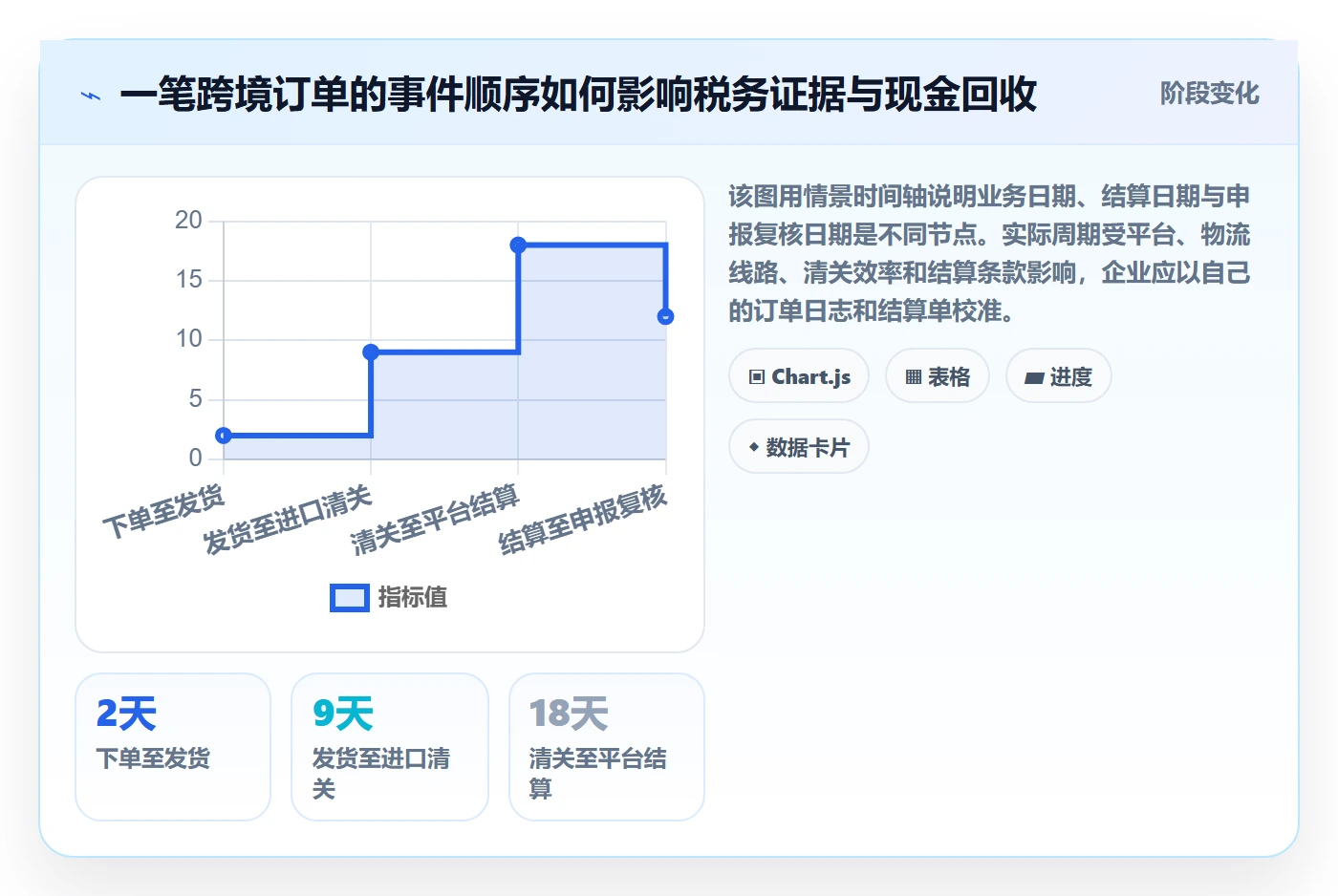Viewport: 1338px width, 896px height.
Task: Click the 阶段变化 label in the header
Action: [1209, 94]
